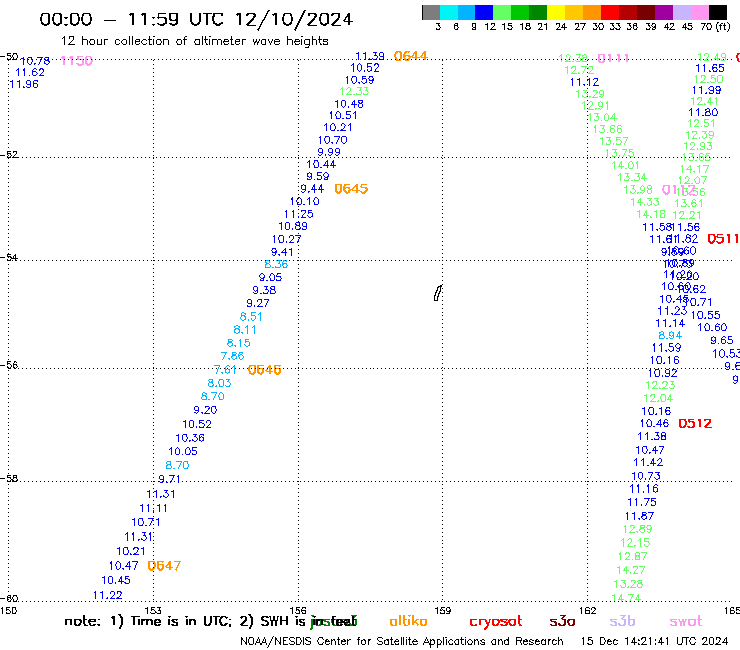The width and height of the screenshot is (740, 650).
Task: Click the subtitle '12 hour collection of altimeter wave heights'
Action: (194, 41)
